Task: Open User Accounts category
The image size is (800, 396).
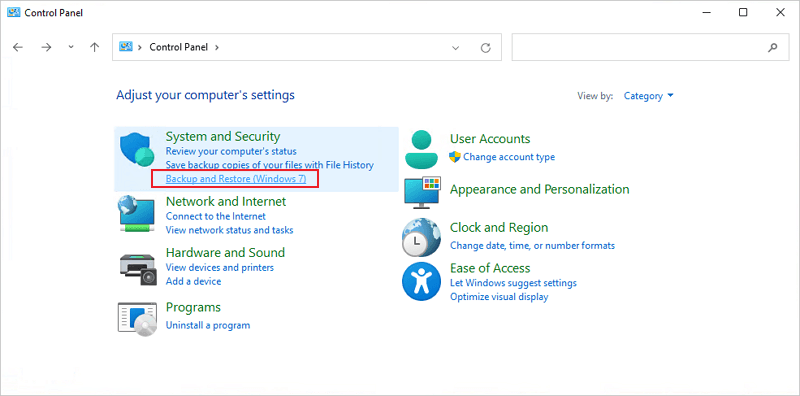Action: click(x=490, y=139)
